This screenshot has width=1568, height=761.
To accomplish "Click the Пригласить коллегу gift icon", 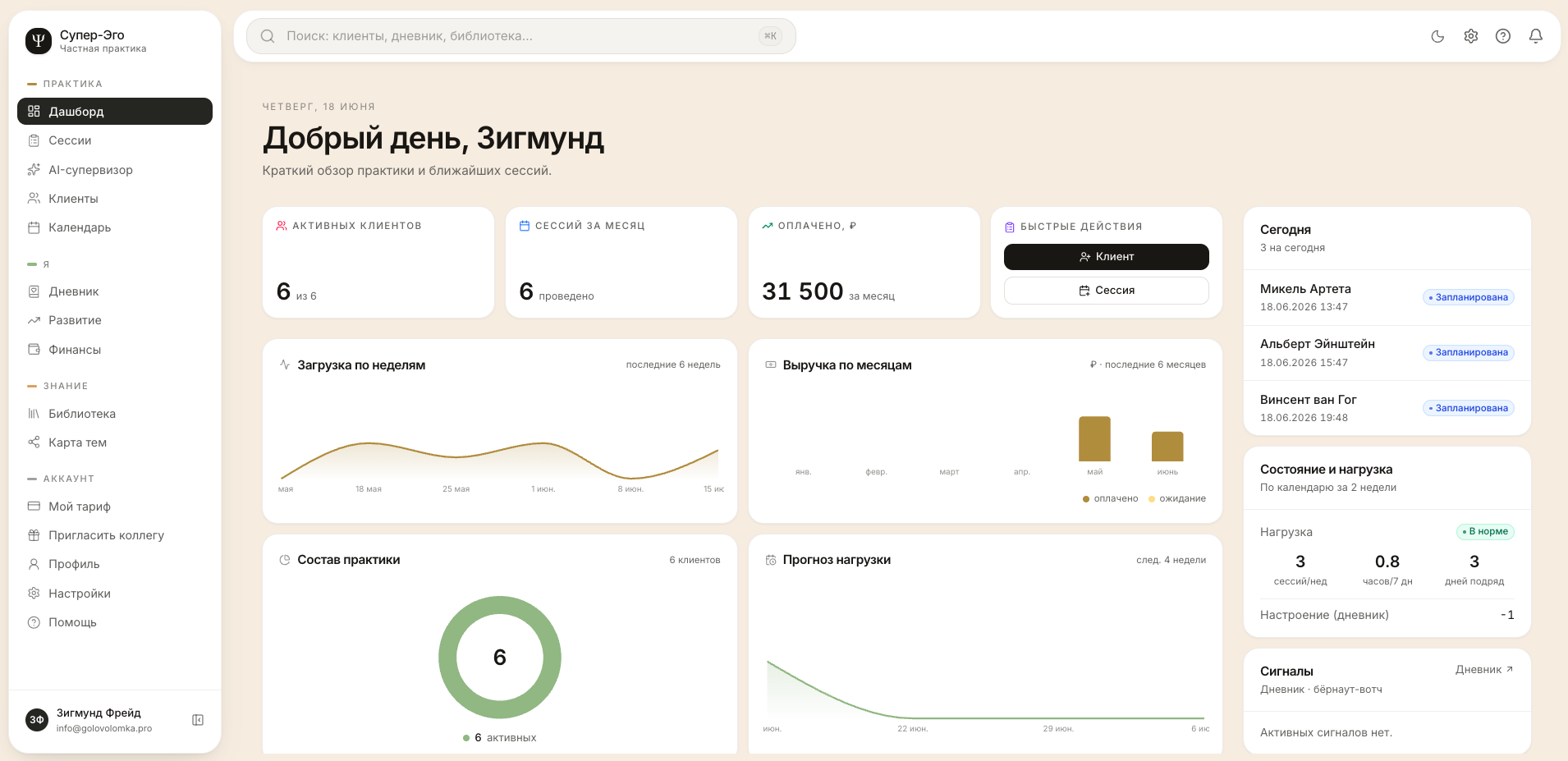I will point(34,535).
